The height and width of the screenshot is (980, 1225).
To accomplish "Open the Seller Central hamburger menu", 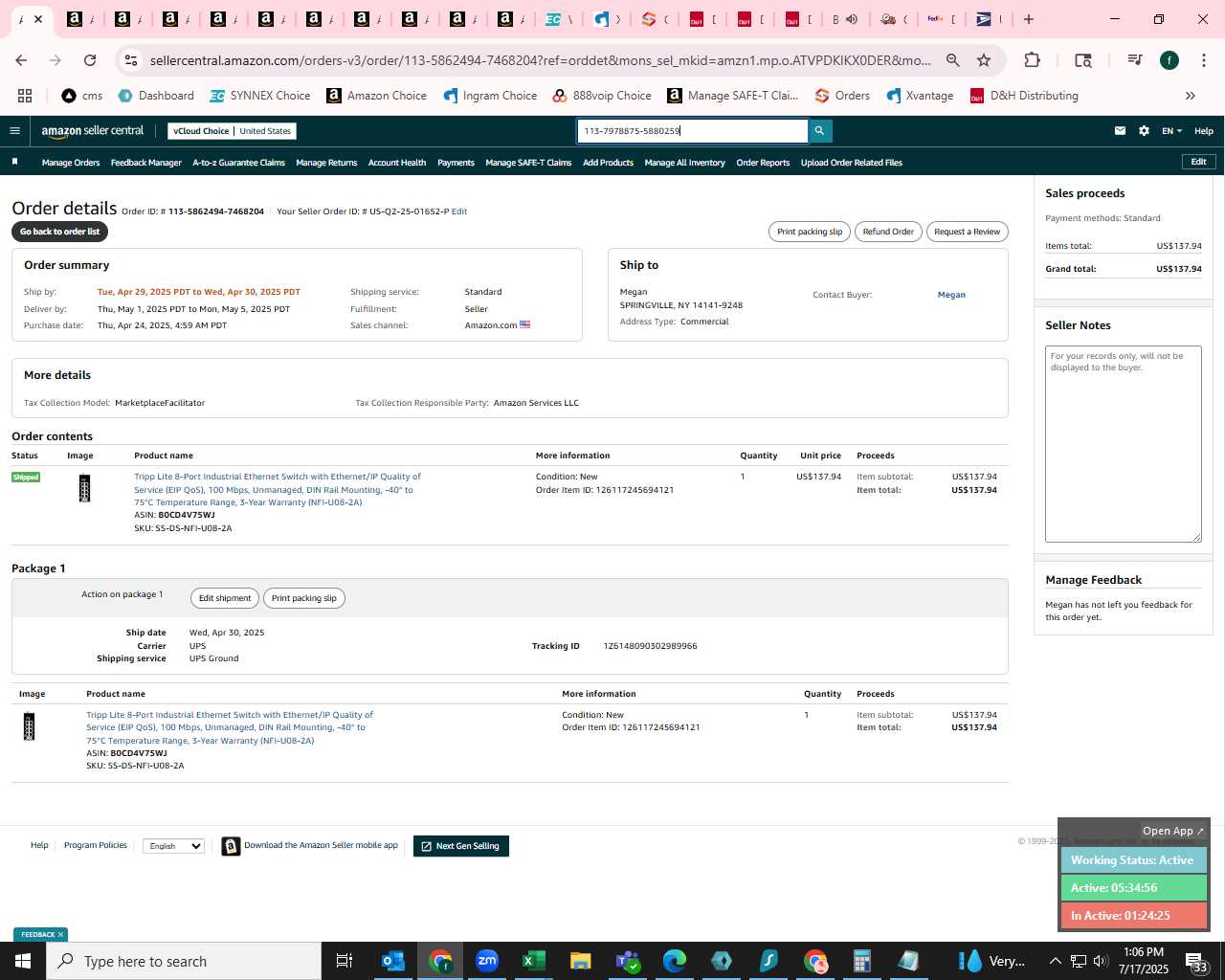I will [14, 131].
